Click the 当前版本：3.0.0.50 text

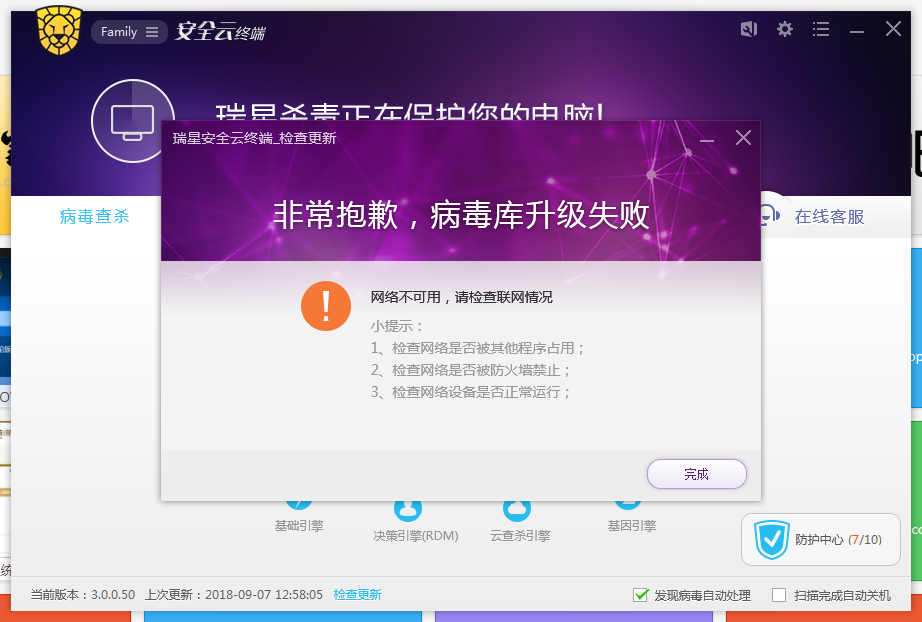tap(83, 595)
